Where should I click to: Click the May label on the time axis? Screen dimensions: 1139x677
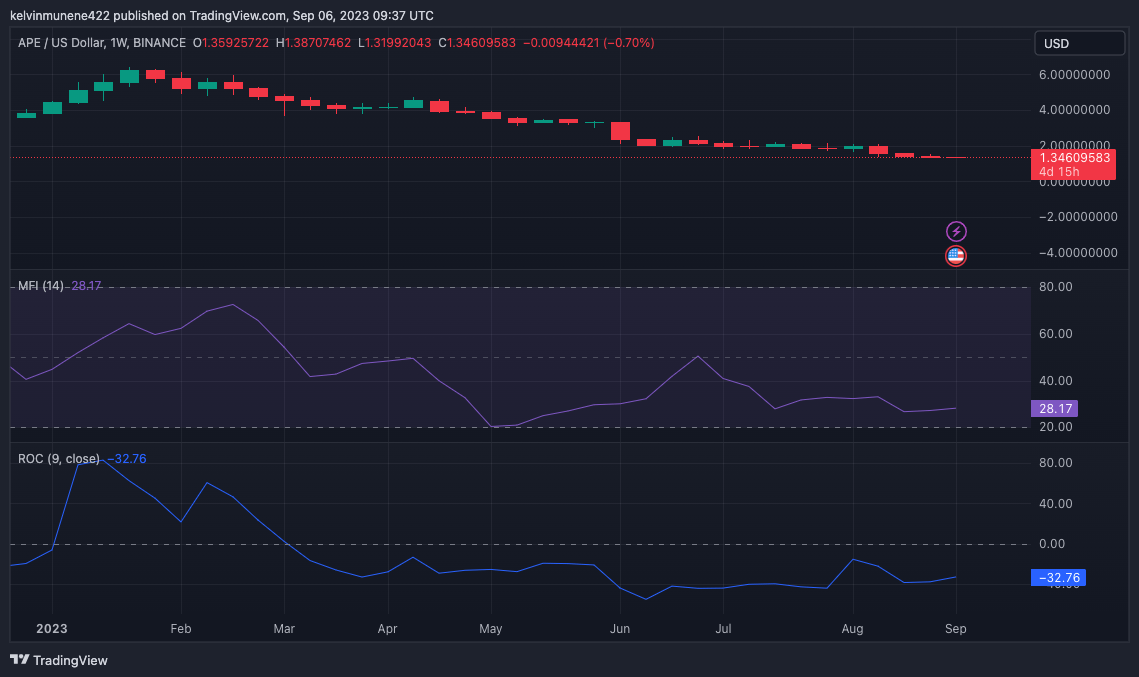pyautogui.click(x=490, y=628)
